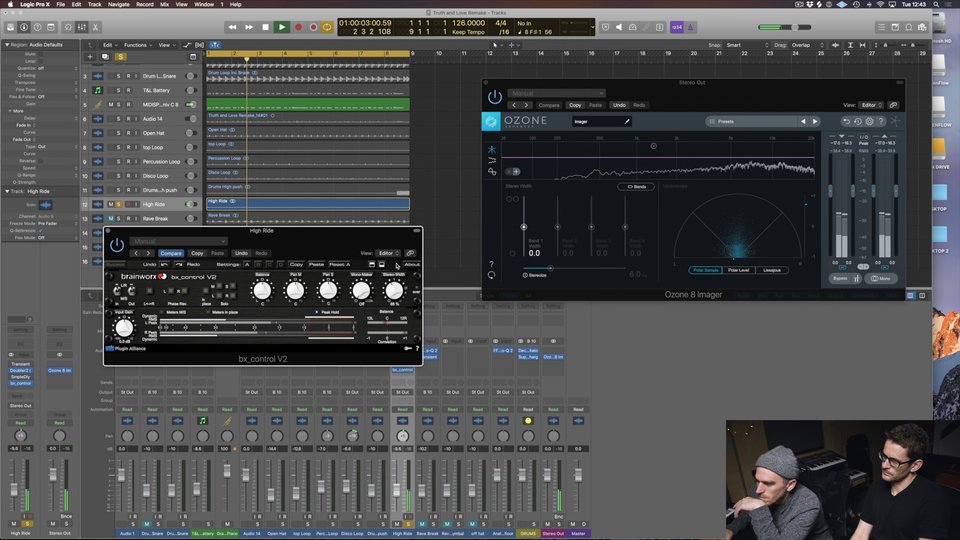
Task: Click Copy in the Ozone plugin header
Action: 575,105
